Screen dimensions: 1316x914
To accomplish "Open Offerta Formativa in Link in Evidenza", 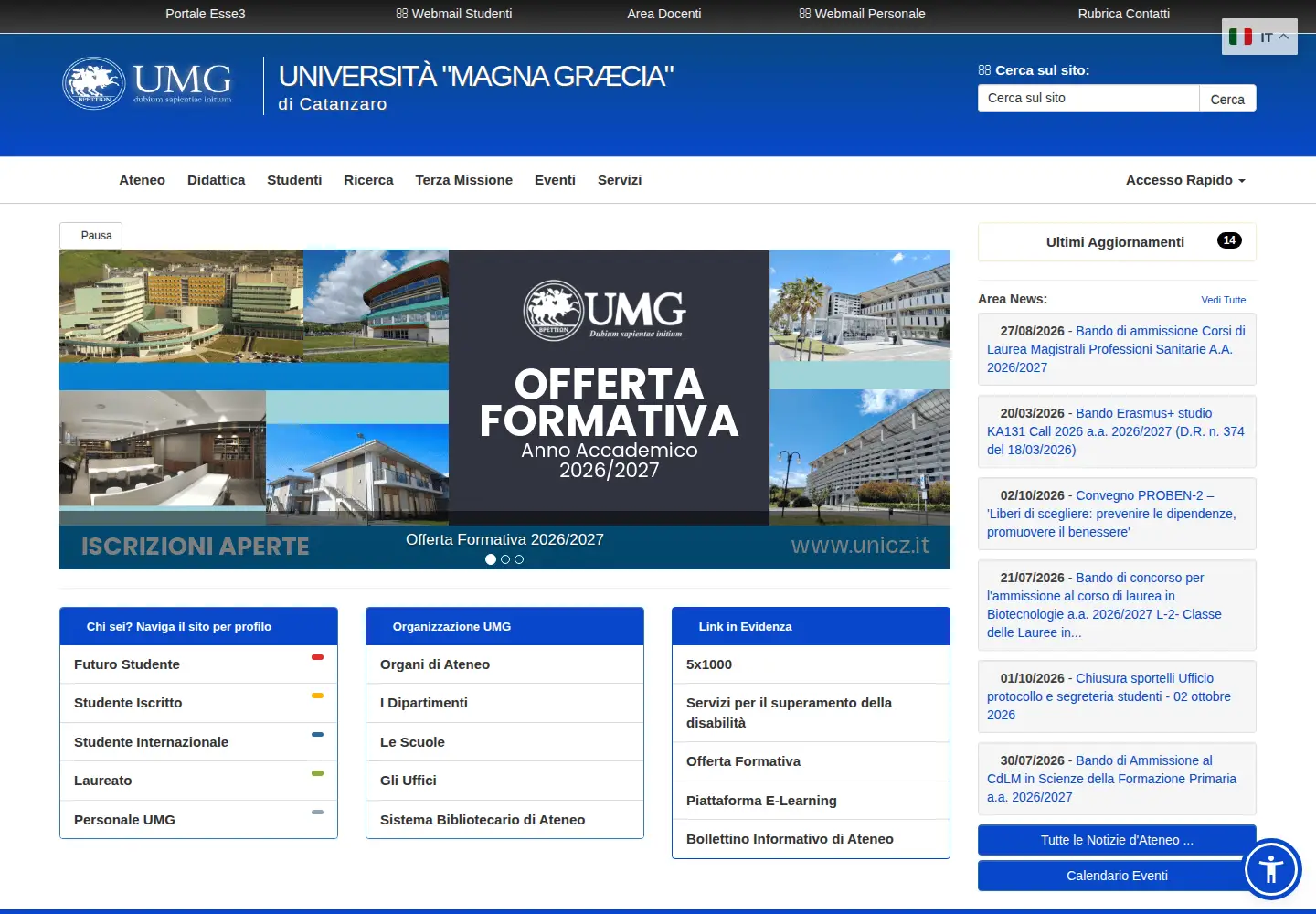I will tap(811, 761).
